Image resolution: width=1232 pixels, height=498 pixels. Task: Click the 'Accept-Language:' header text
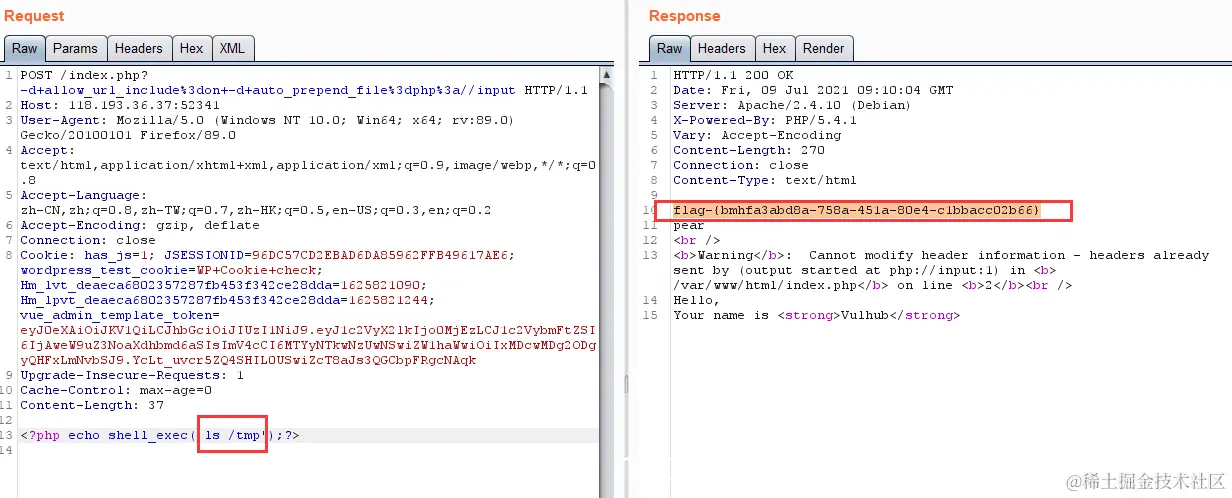click(x=83, y=195)
